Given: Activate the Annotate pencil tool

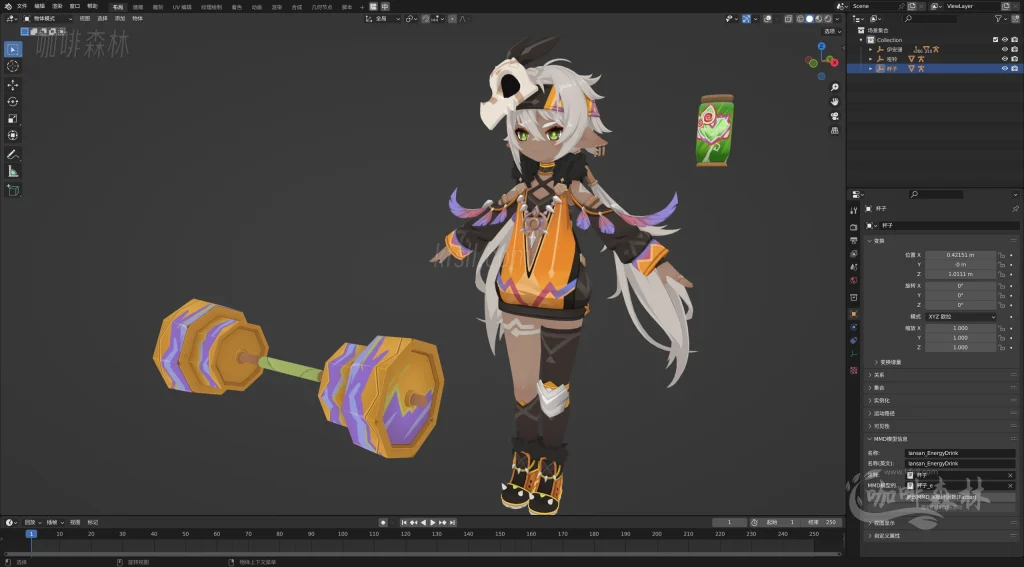Looking at the screenshot, I should pos(12,154).
